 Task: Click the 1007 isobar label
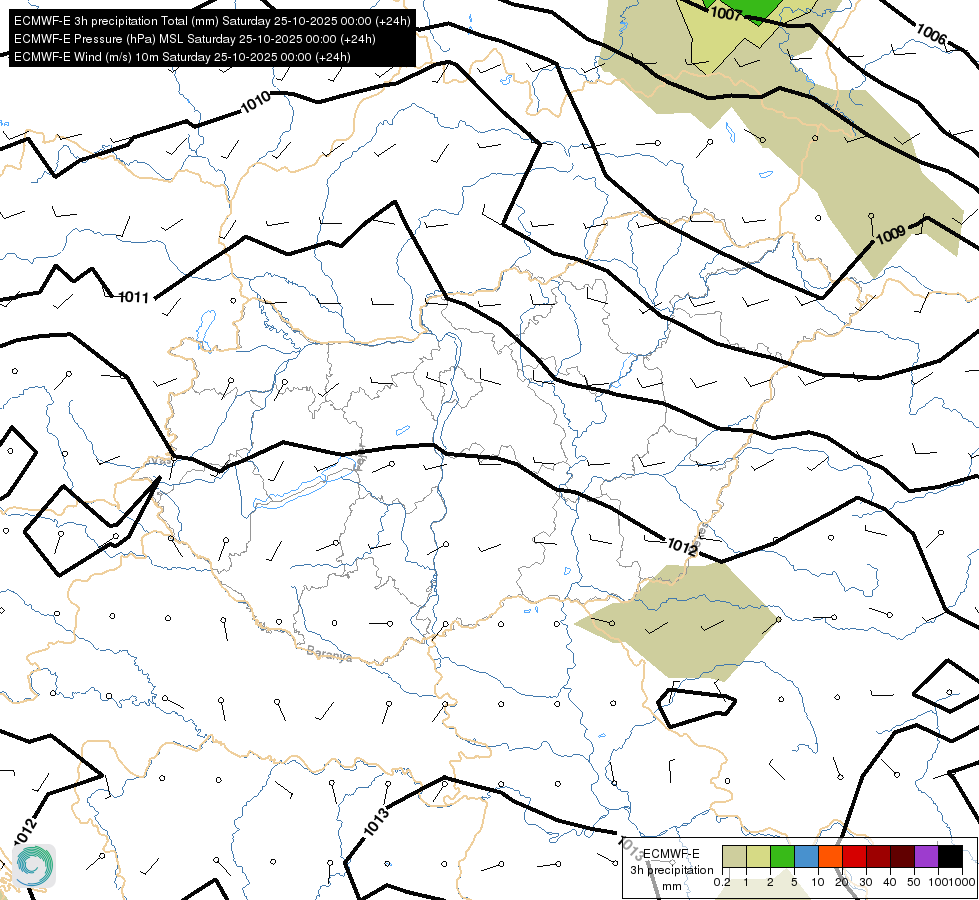tap(726, 13)
